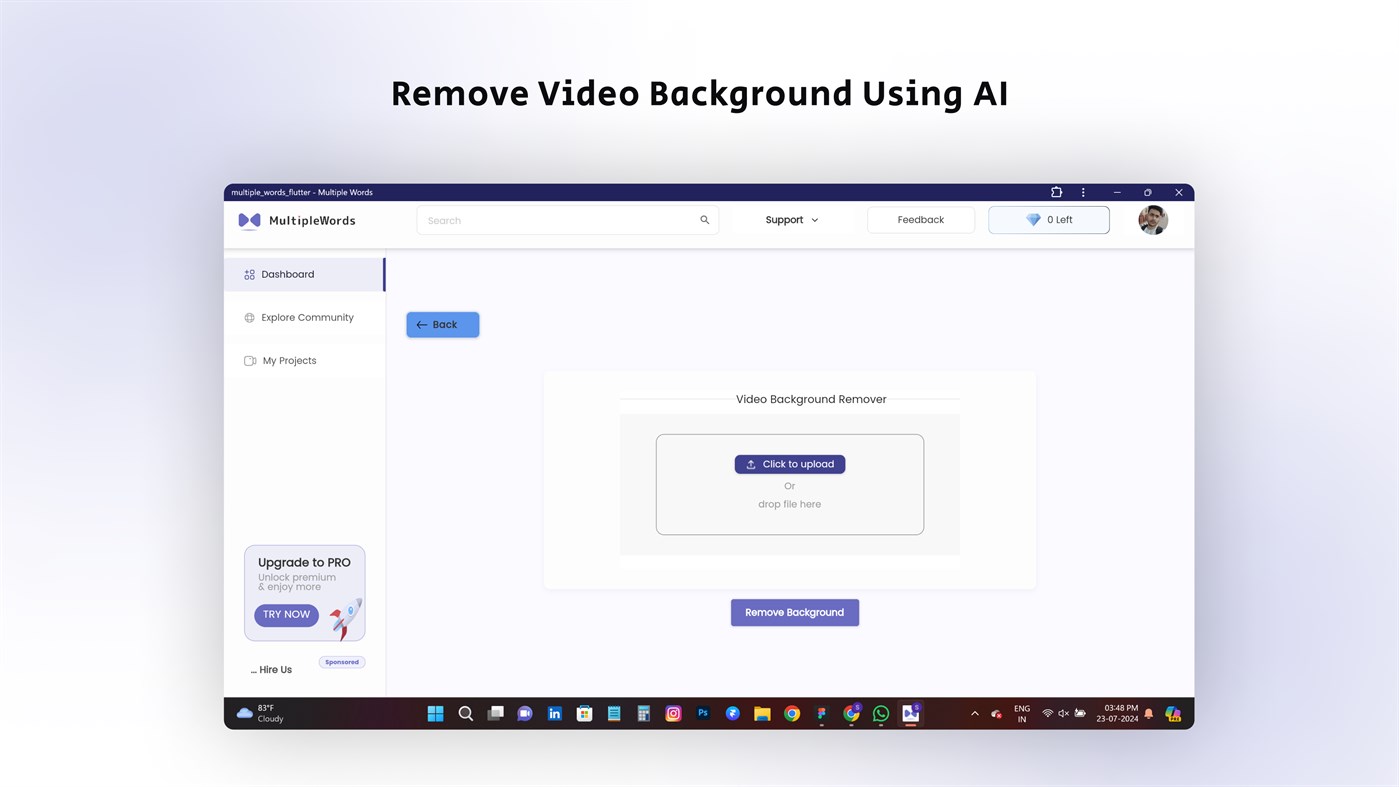Click inside the Search input field
The height and width of the screenshot is (787, 1399).
[x=550, y=219]
